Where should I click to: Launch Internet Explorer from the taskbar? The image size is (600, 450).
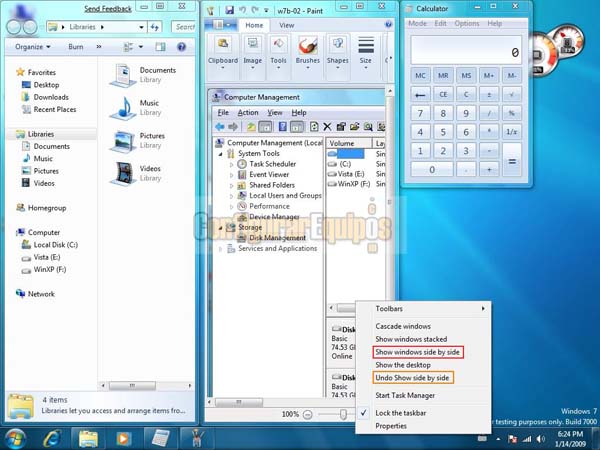click(x=52, y=439)
